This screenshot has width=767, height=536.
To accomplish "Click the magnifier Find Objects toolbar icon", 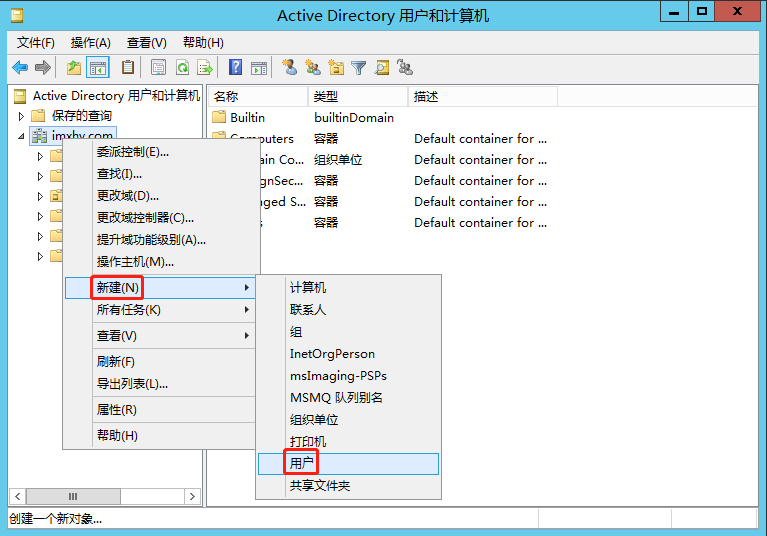I will (382, 67).
